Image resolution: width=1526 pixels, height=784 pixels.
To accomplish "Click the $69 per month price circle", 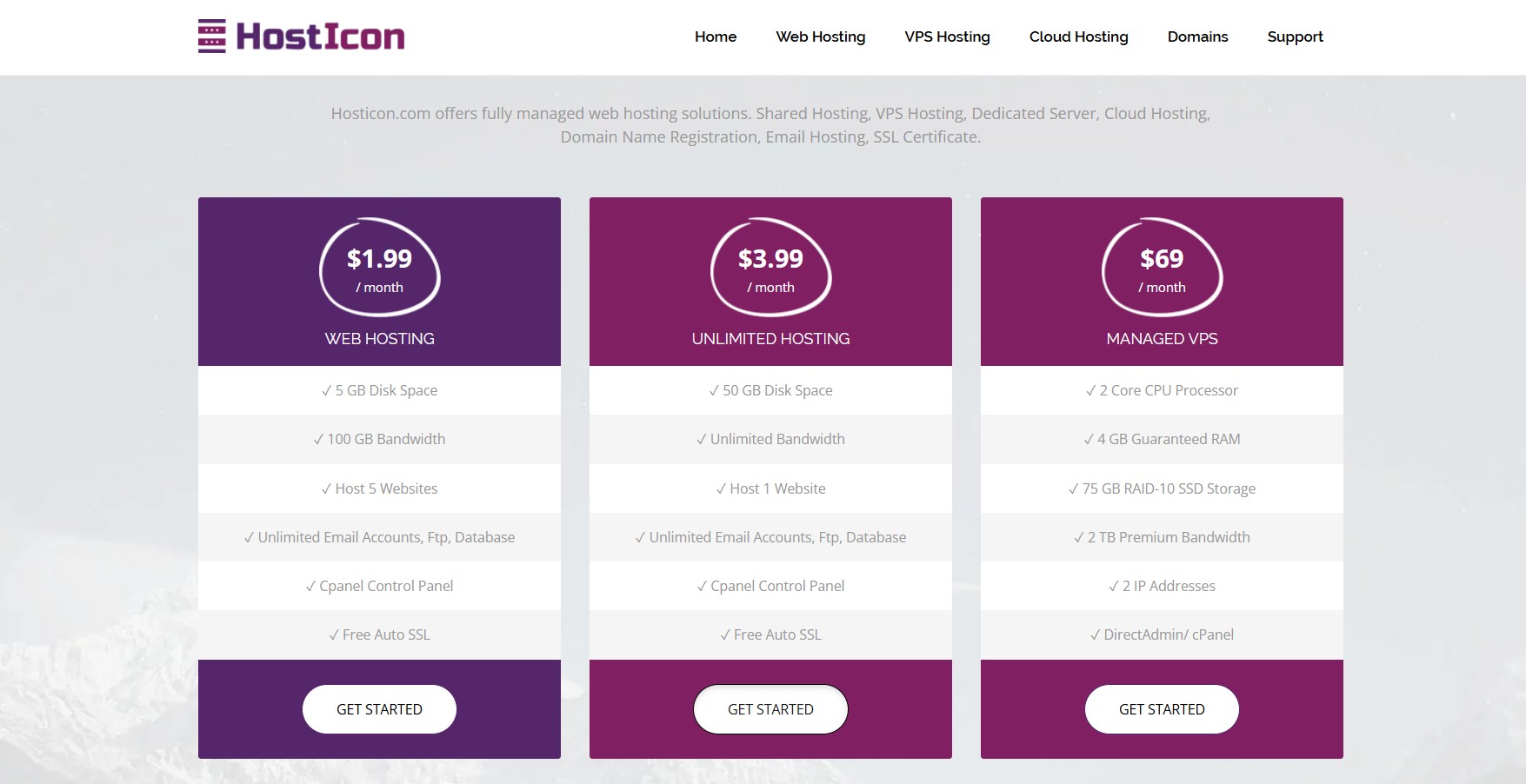I will click(x=1162, y=268).
